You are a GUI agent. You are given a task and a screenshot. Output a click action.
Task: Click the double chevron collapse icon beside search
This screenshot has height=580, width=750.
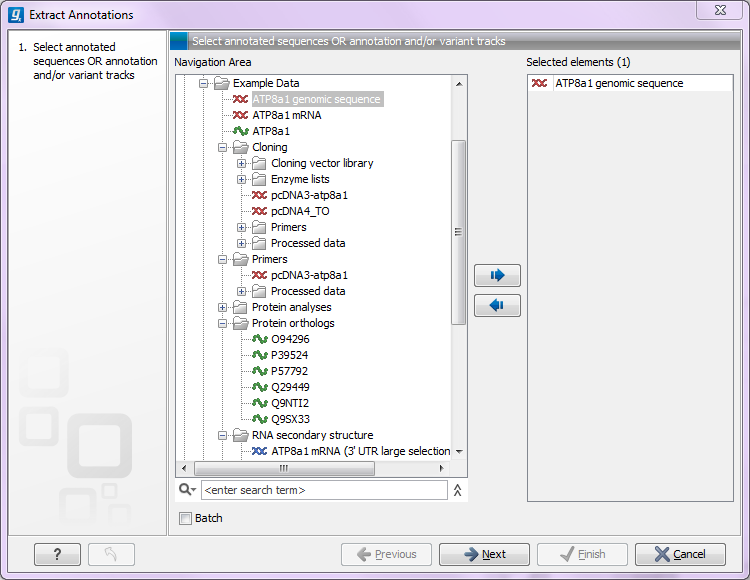point(457,490)
